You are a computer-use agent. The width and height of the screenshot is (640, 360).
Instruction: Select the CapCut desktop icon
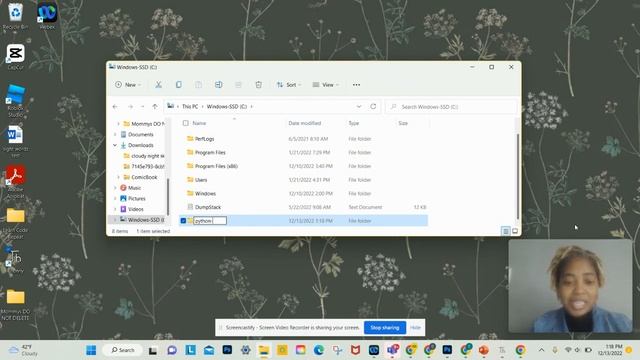[16, 57]
